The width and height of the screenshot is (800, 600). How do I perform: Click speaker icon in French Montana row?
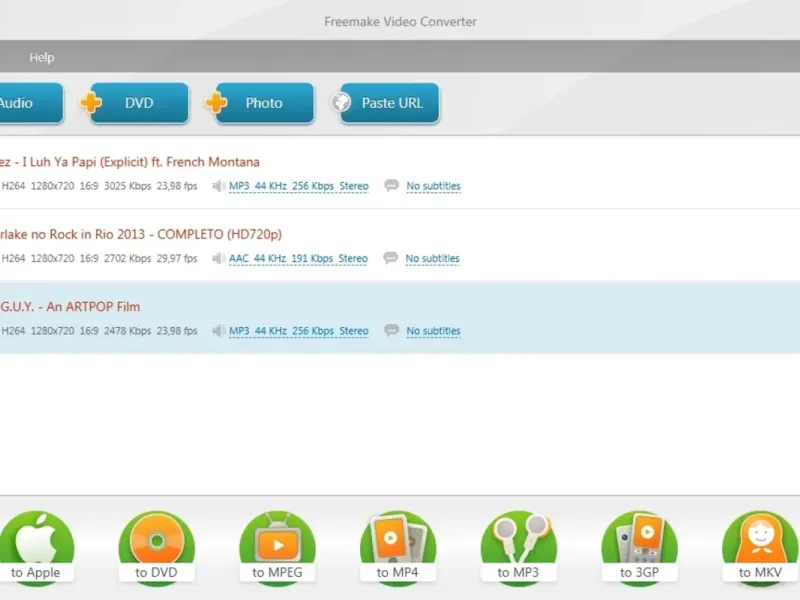[x=218, y=186]
